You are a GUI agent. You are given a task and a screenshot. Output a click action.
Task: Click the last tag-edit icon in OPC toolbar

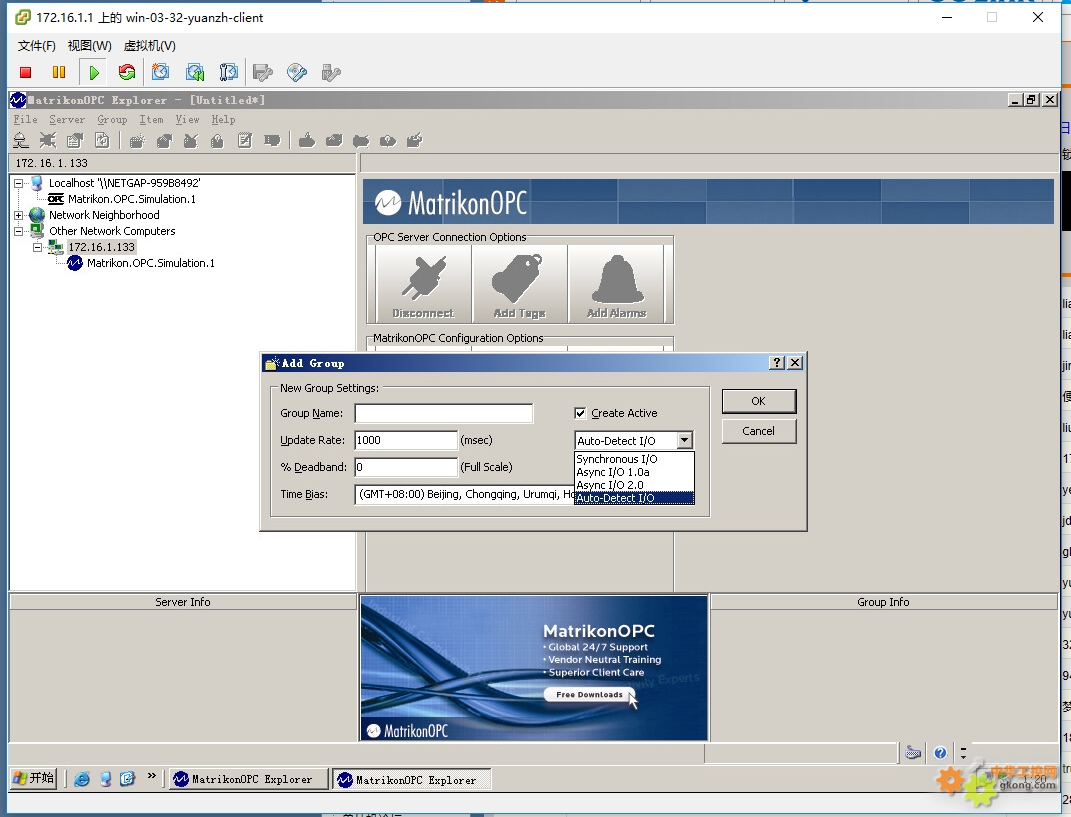[415, 141]
